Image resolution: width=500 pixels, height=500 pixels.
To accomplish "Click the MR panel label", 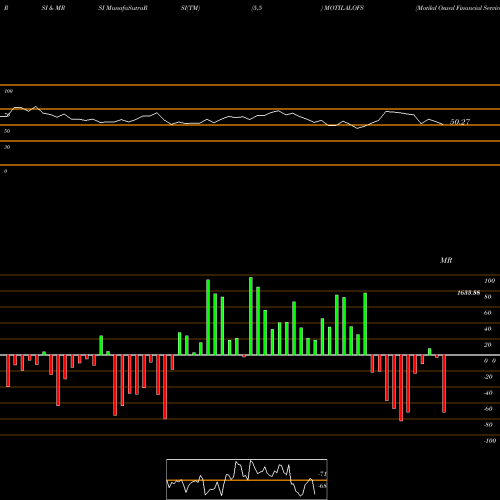I will (x=446, y=260).
